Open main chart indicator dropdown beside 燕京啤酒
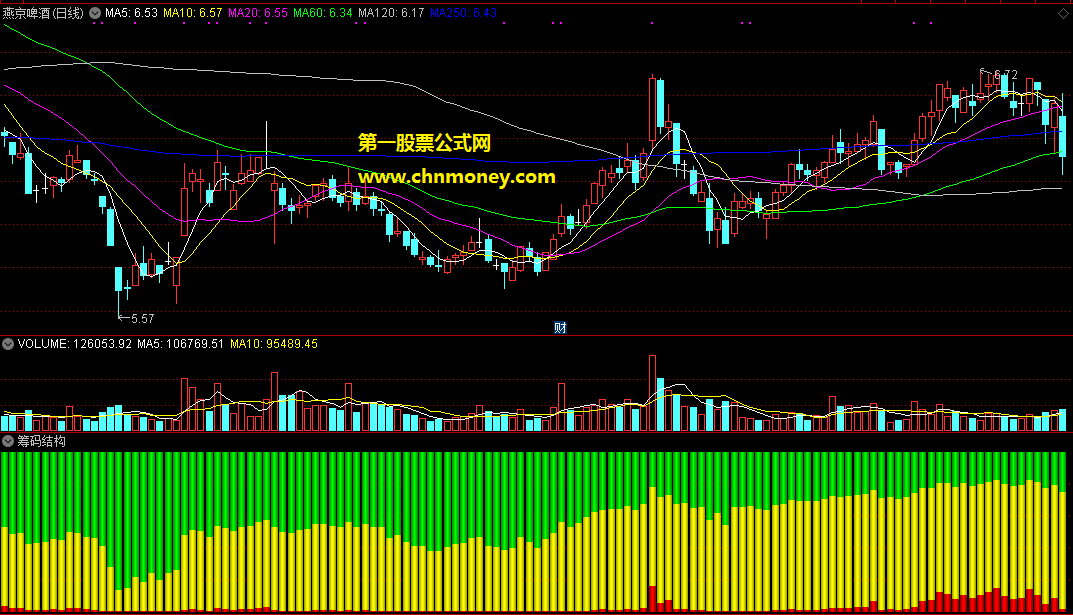 click(x=95, y=13)
